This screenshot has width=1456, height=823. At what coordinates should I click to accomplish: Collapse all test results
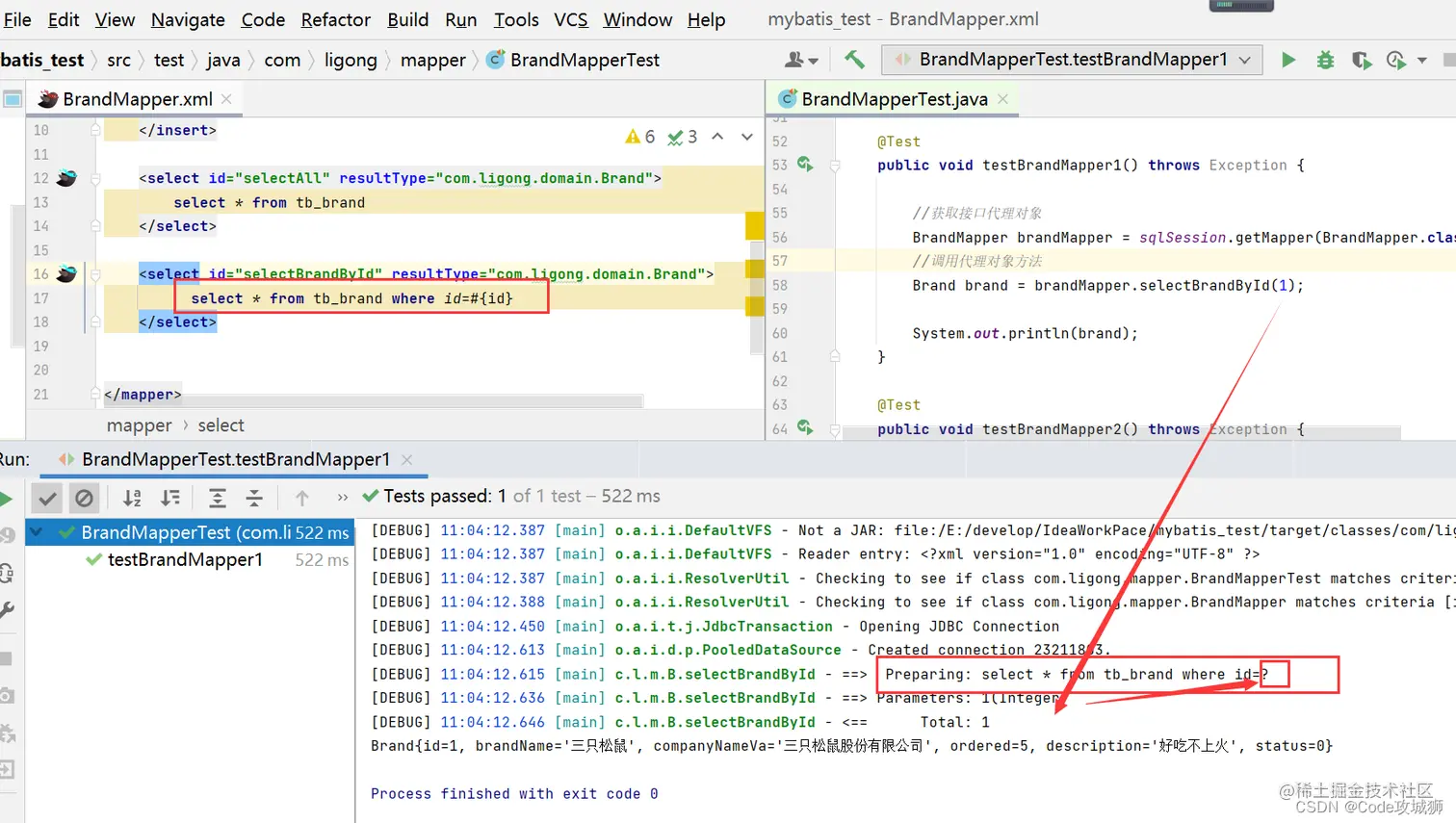[254, 498]
